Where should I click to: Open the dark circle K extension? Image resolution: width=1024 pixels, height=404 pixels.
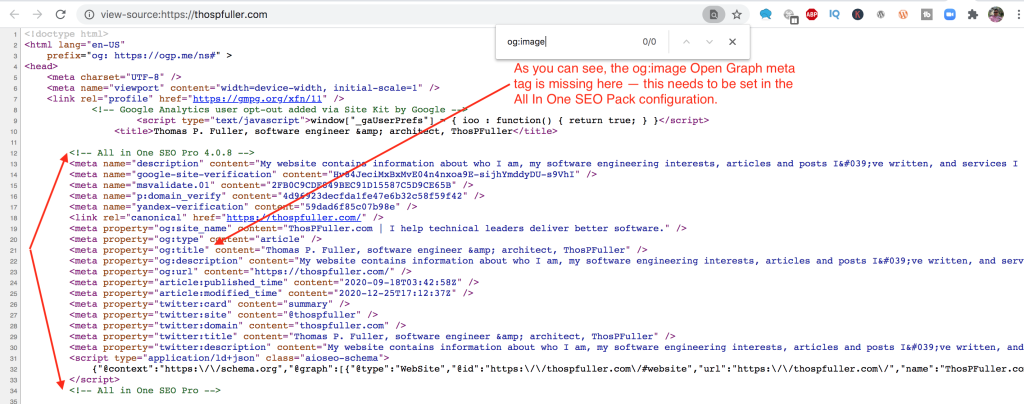857,14
